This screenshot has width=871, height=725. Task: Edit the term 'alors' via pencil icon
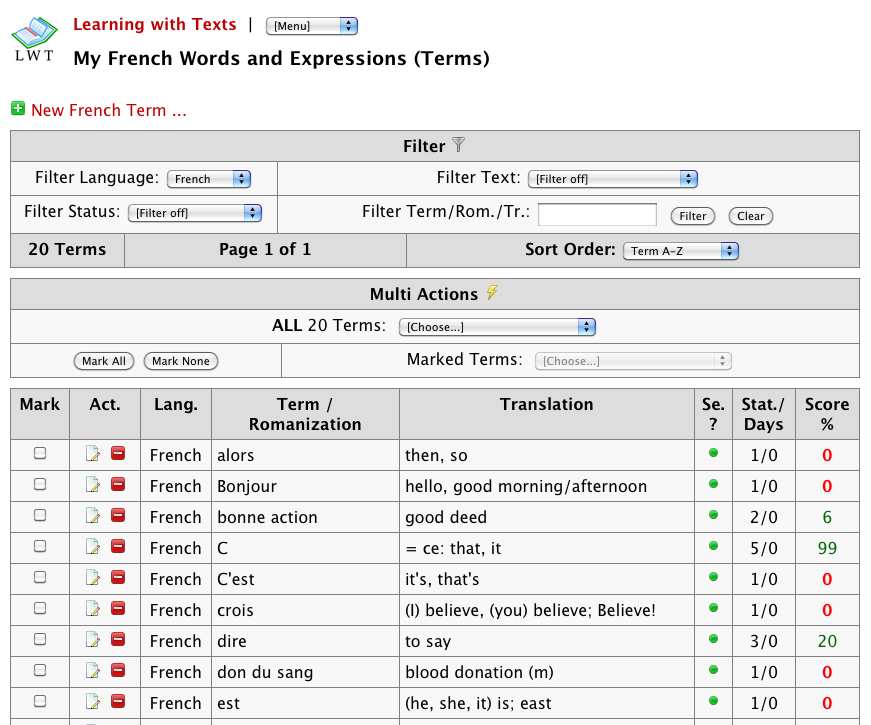coord(94,455)
